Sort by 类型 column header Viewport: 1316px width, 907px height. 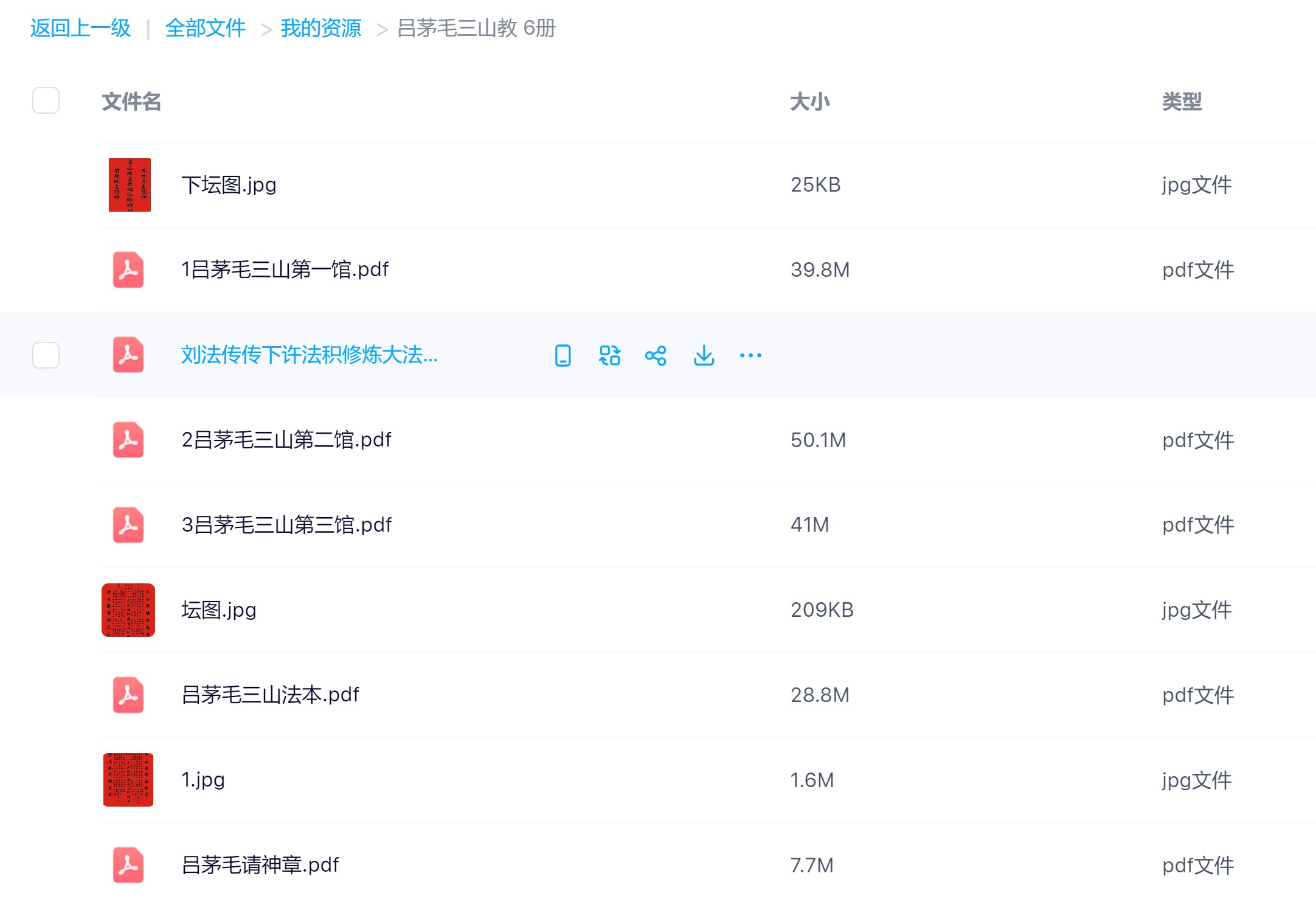click(x=1182, y=102)
